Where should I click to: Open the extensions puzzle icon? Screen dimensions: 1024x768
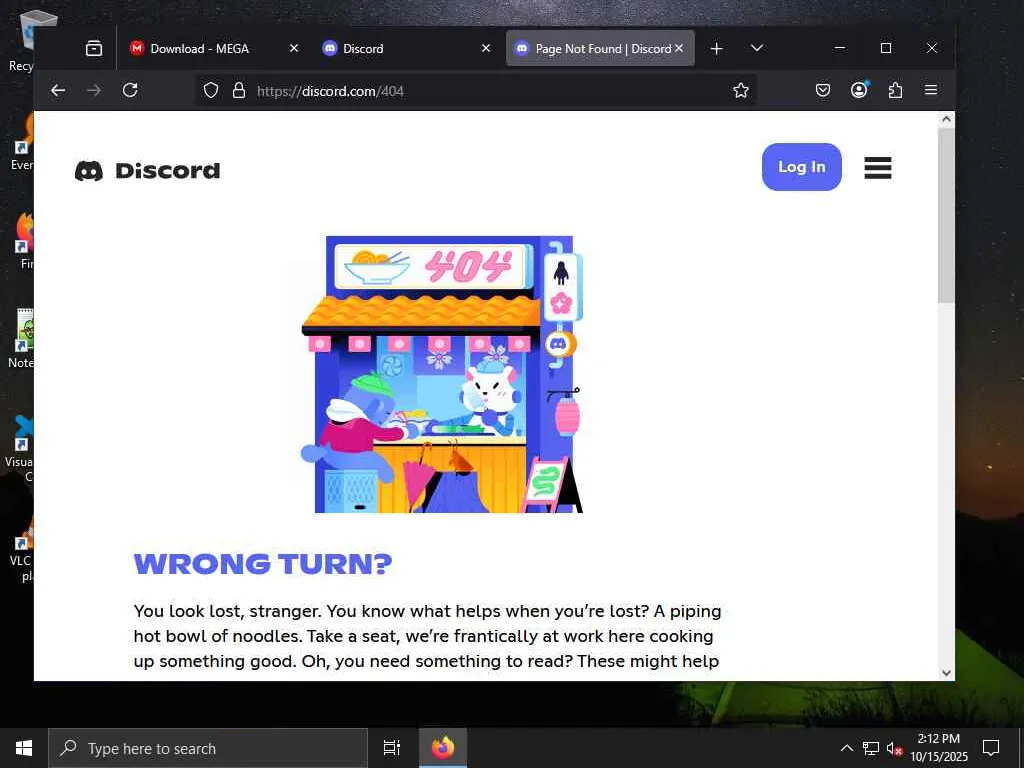895,90
